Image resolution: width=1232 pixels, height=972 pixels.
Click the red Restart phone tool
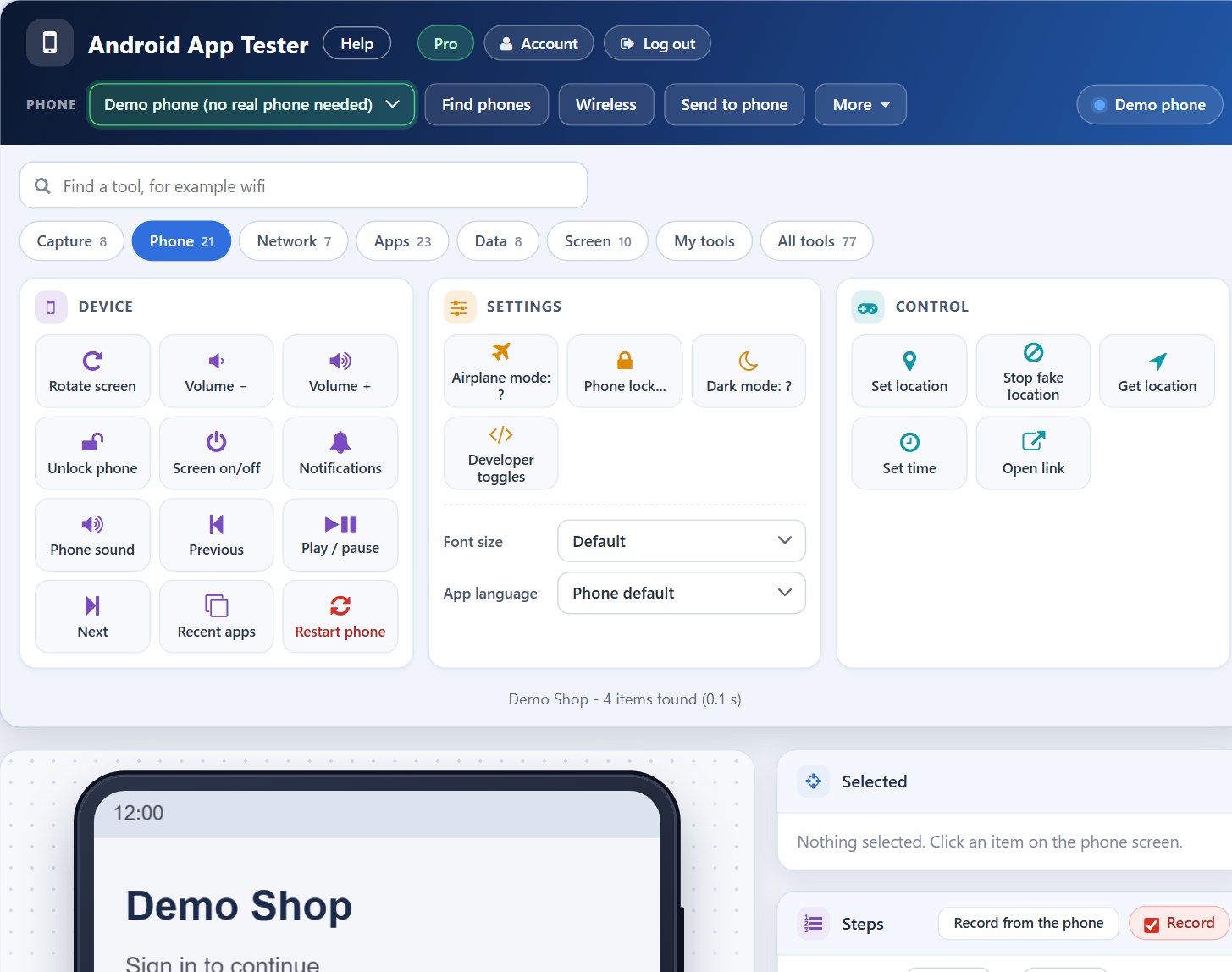[x=340, y=616]
